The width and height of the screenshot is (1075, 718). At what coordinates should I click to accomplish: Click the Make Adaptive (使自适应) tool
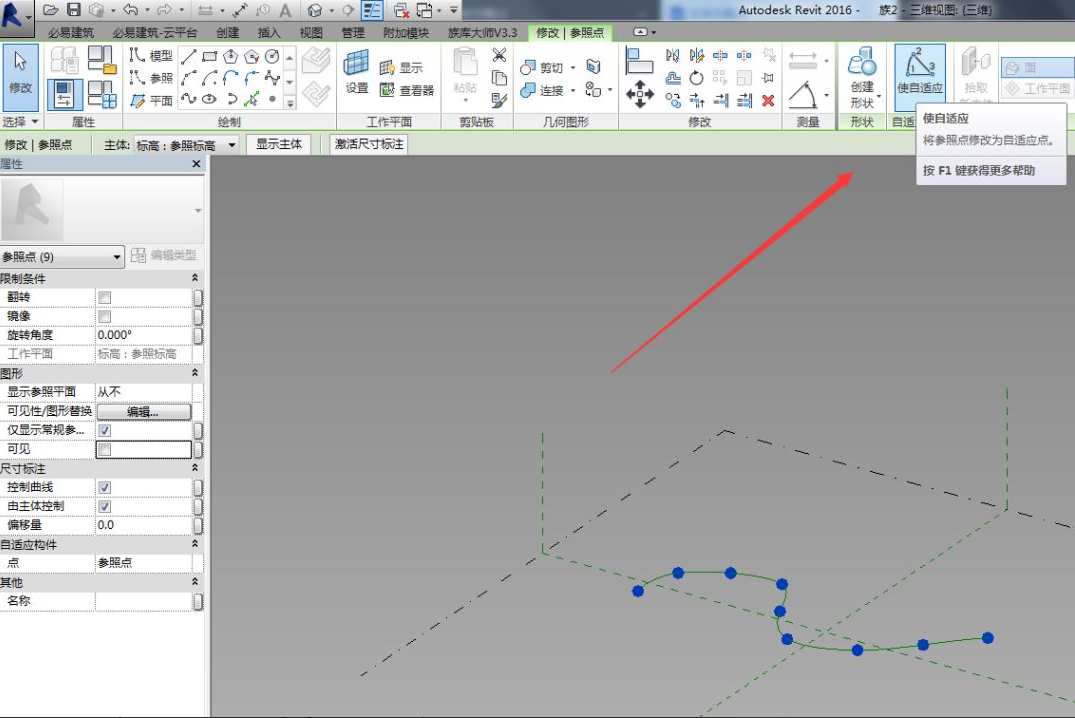(x=919, y=72)
